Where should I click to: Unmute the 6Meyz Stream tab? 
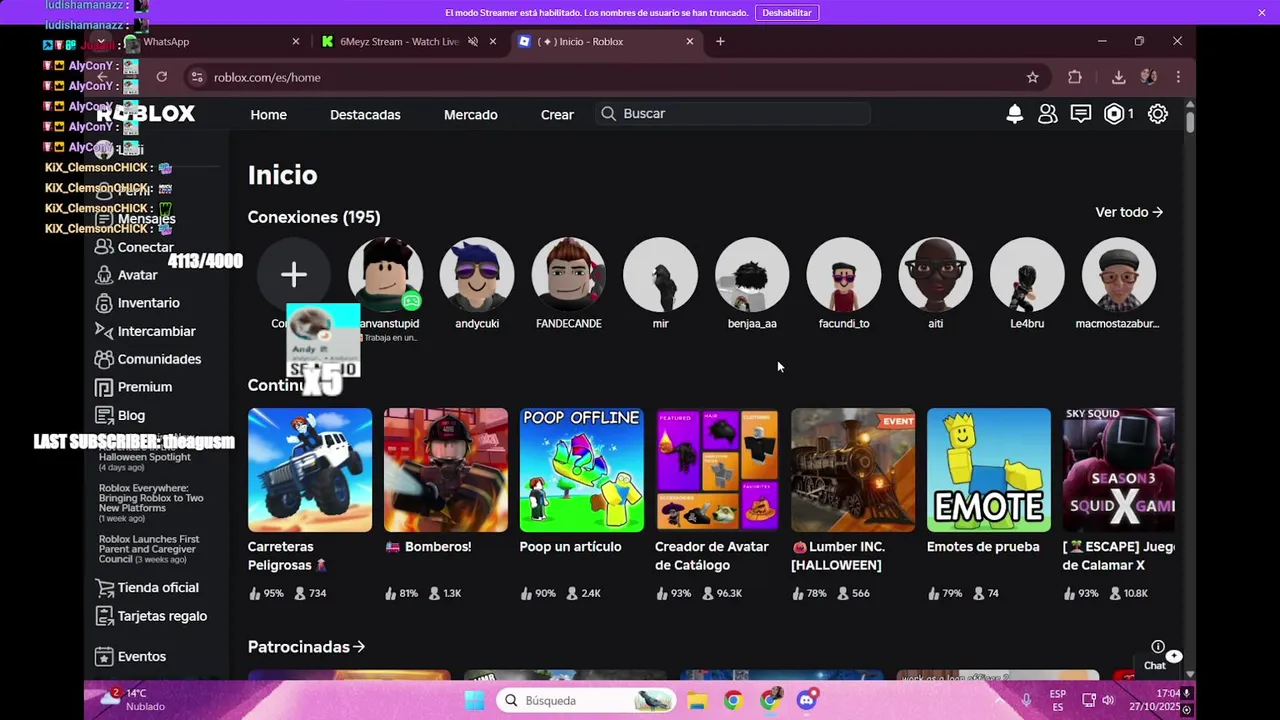(473, 42)
